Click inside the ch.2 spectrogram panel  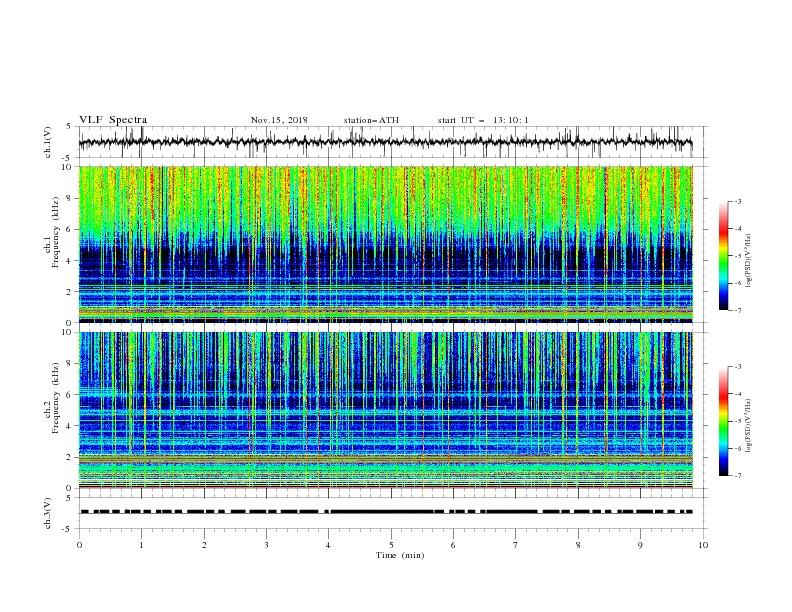(385, 410)
